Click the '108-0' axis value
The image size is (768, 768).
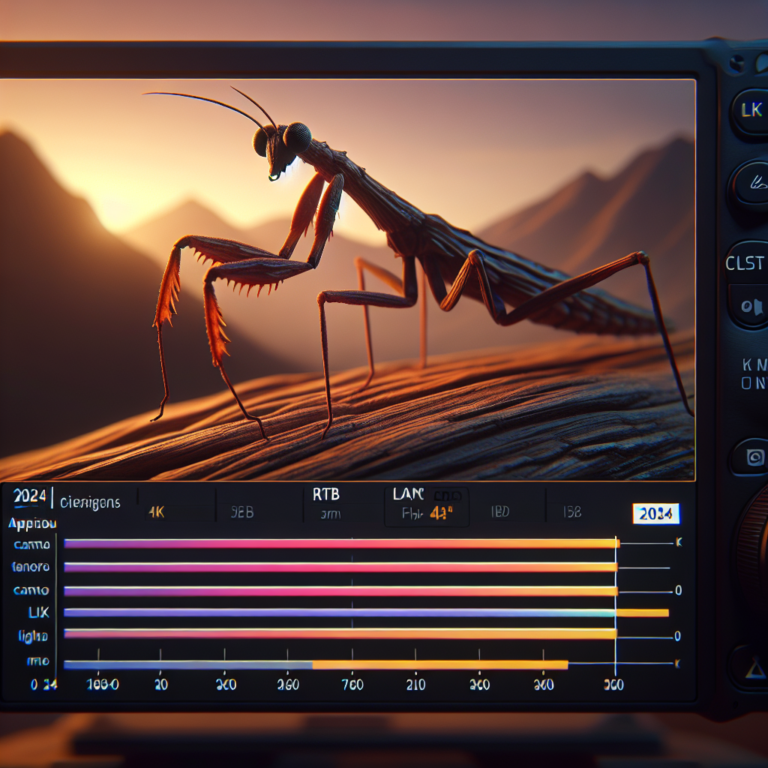click(103, 684)
